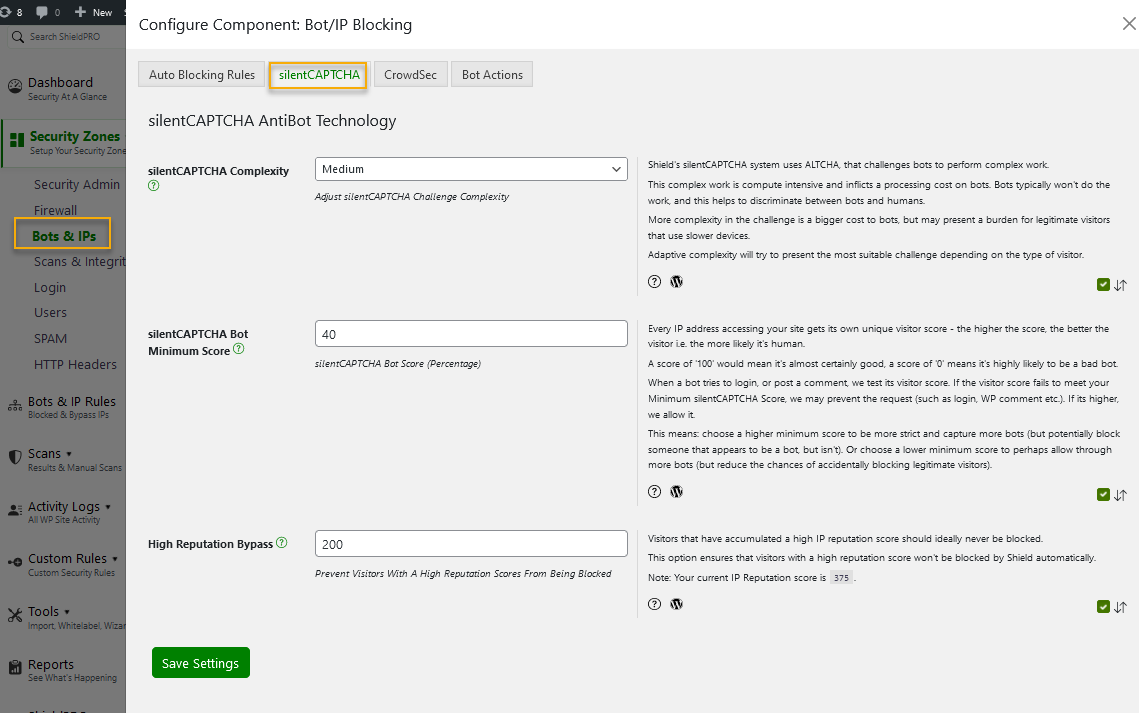Click the Reports clipboard icon in sidebar

(15, 668)
